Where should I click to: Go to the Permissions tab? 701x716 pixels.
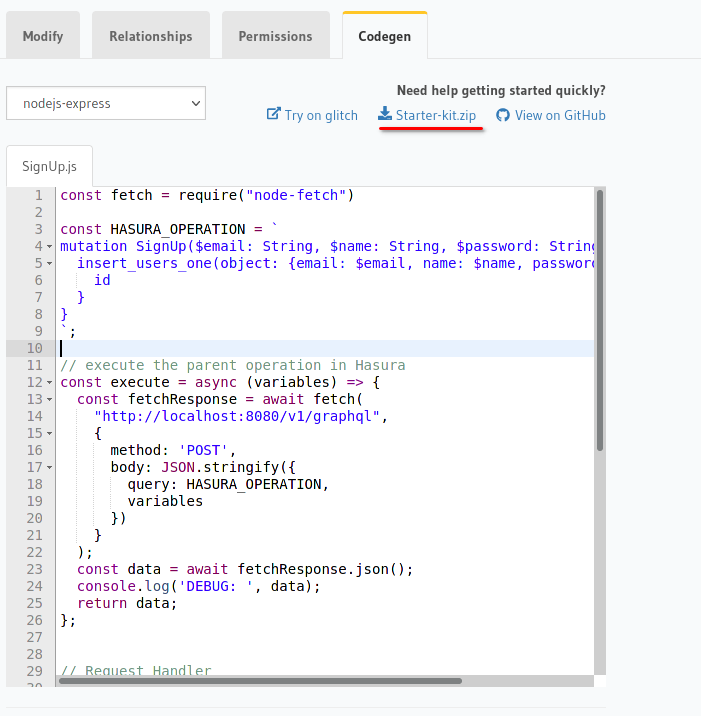click(275, 36)
